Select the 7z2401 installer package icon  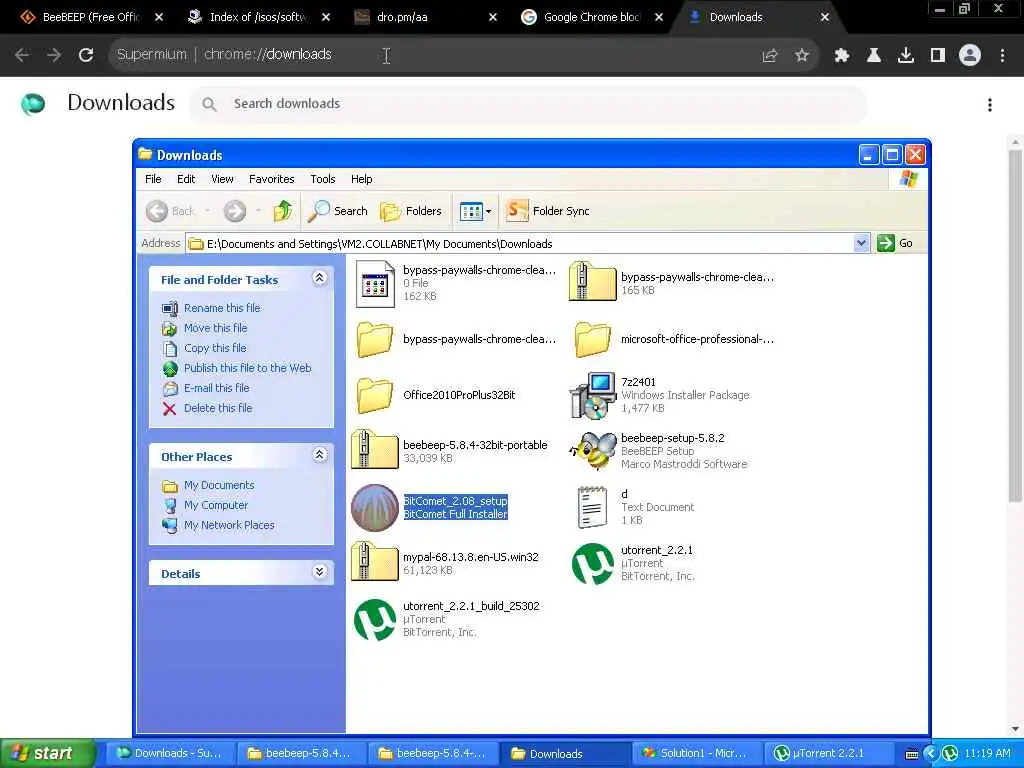click(593, 395)
